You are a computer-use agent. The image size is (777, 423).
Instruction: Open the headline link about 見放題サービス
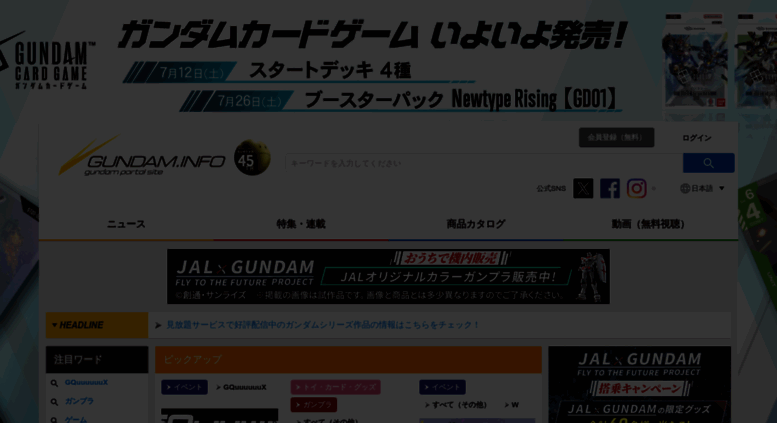click(x=323, y=325)
